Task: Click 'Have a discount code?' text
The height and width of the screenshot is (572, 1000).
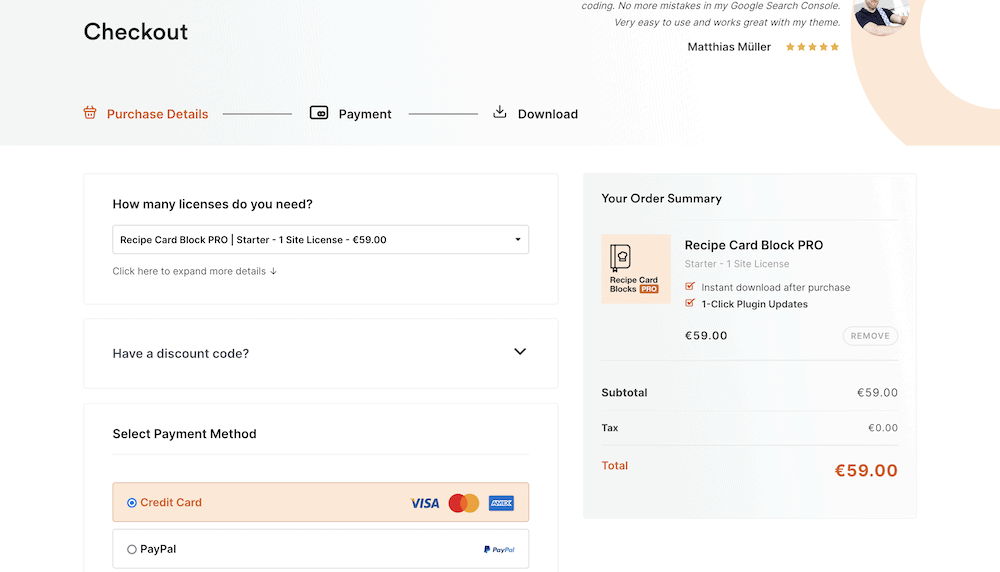Action: click(180, 353)
